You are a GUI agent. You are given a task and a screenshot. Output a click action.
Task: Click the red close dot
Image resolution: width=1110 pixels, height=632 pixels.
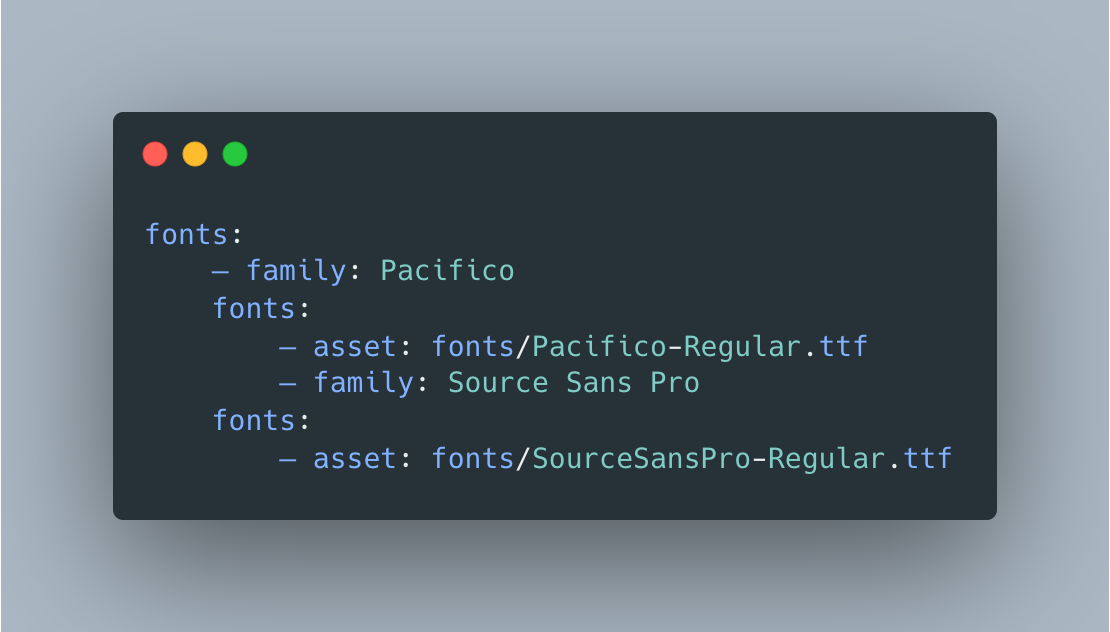pos(155,154)
